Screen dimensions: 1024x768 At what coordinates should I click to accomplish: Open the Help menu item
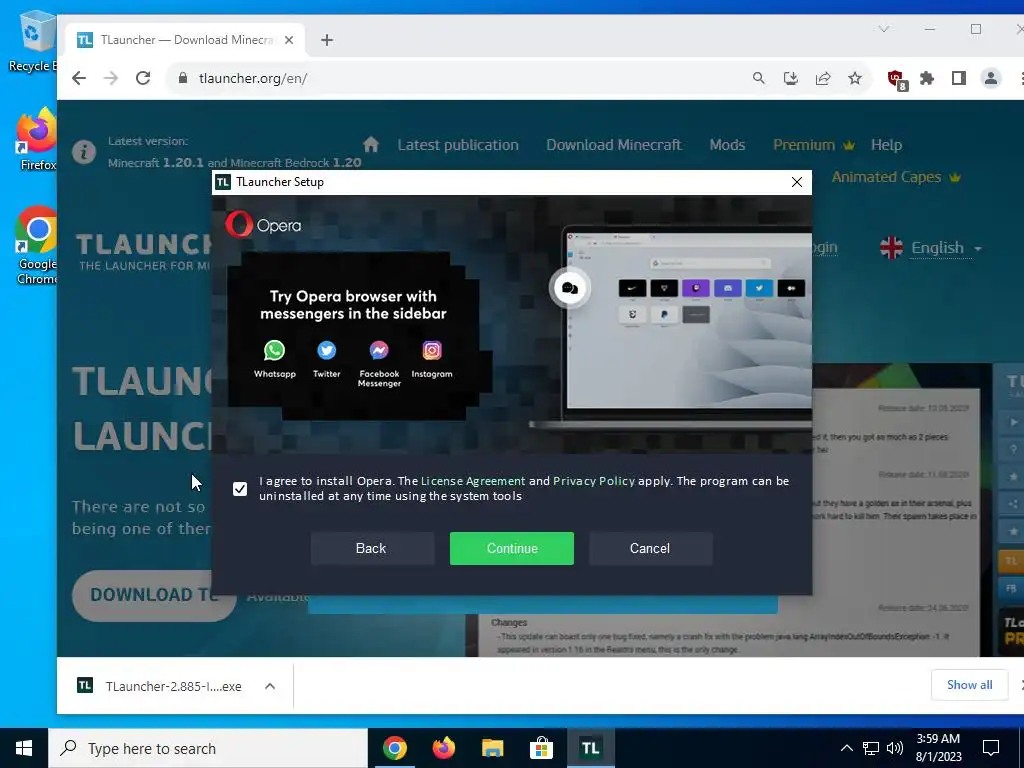click(x=886, y=145)
